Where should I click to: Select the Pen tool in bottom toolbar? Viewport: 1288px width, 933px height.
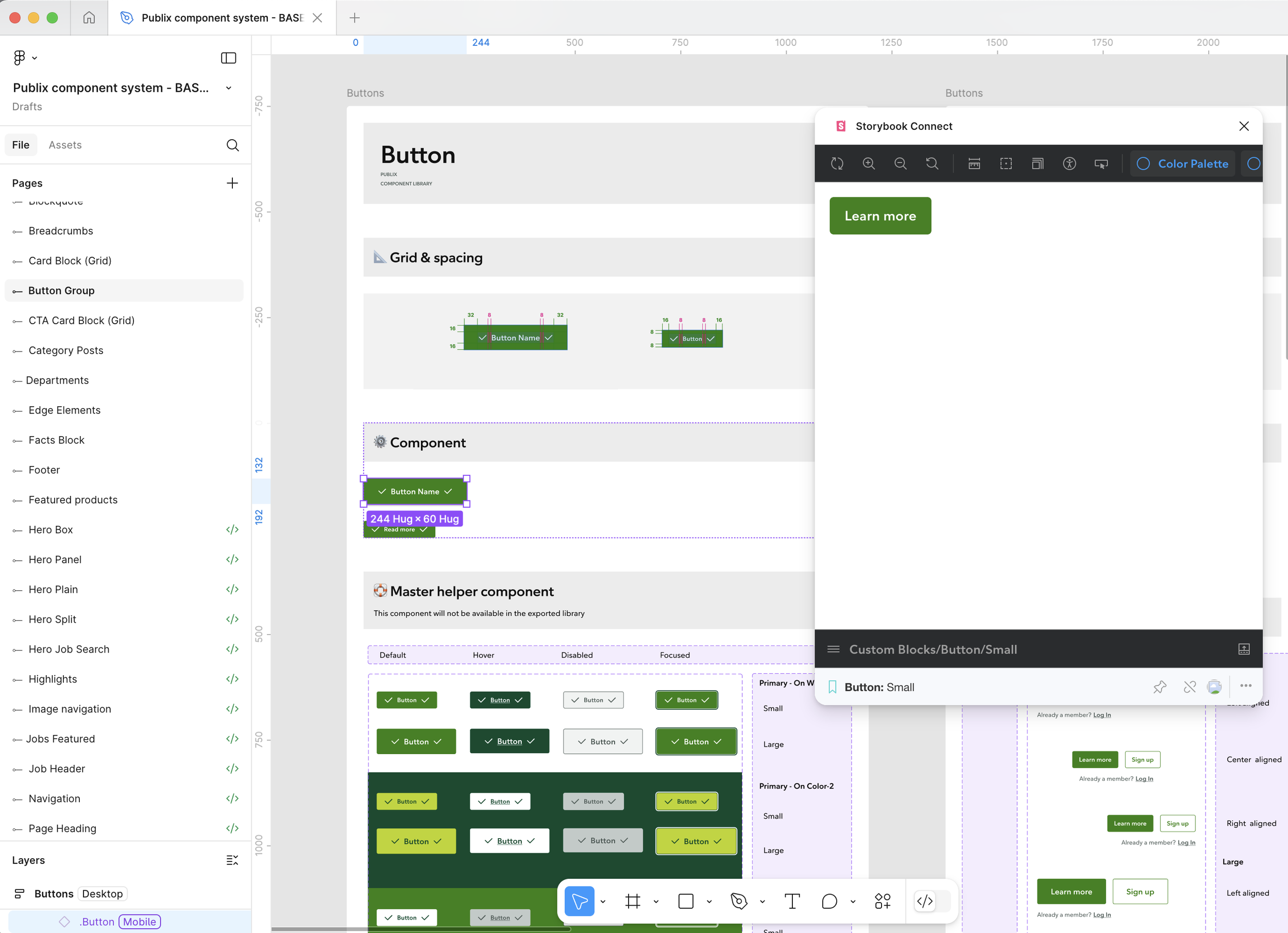point(739,901)
